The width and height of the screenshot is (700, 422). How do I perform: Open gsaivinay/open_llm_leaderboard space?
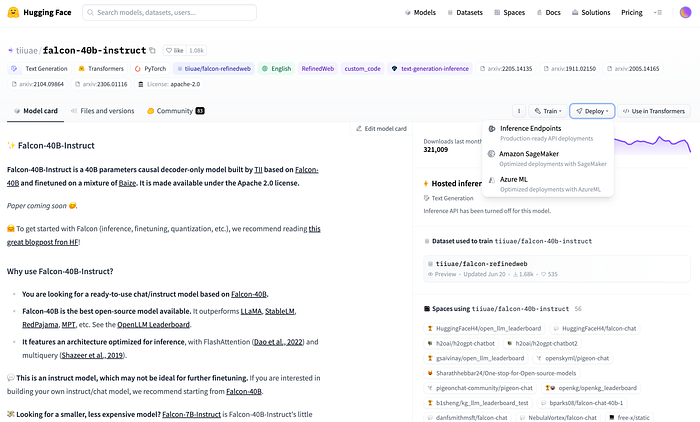pyautogui.click(x=476, y=358)
